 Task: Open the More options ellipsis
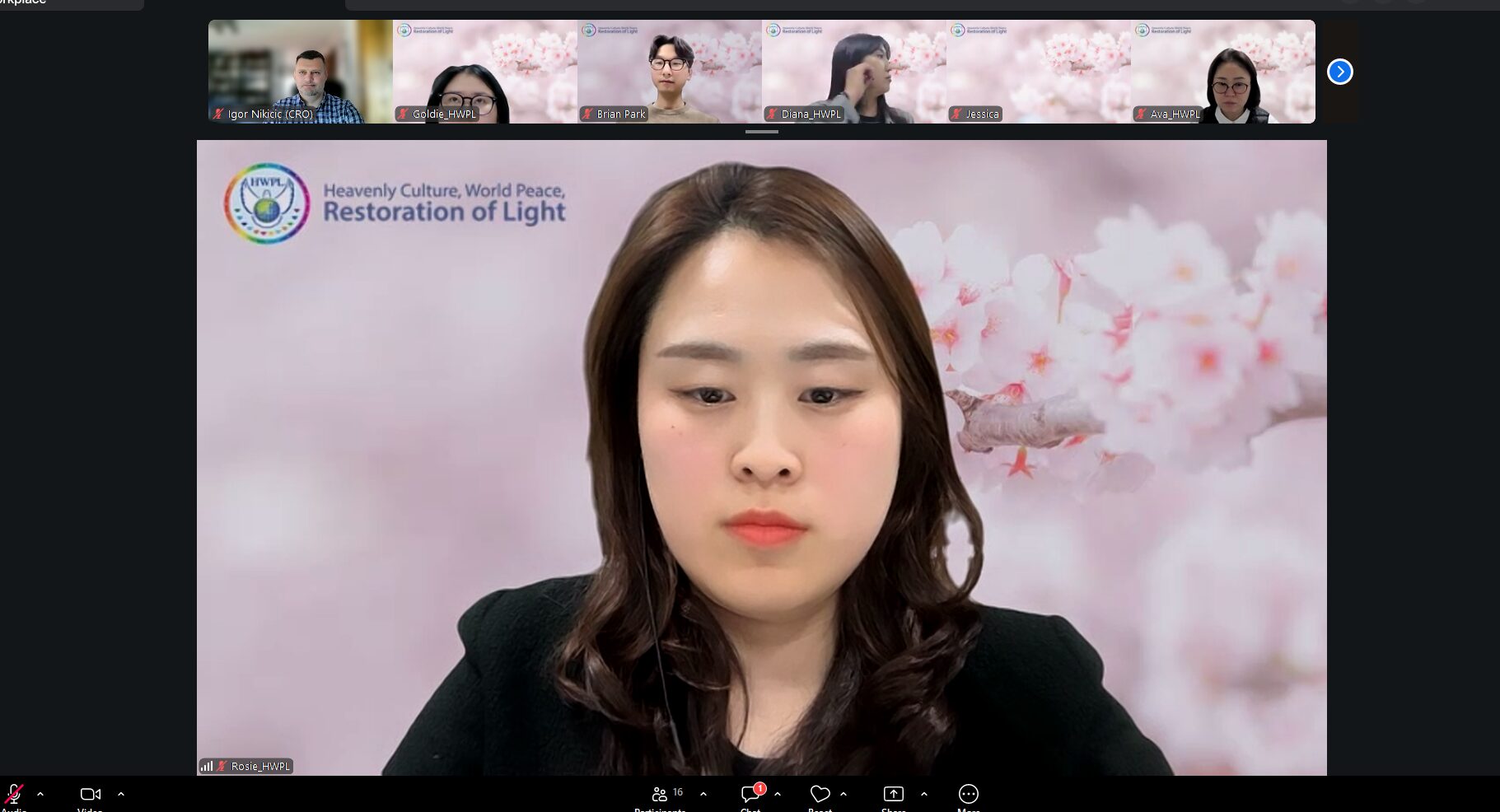[968, 794]
